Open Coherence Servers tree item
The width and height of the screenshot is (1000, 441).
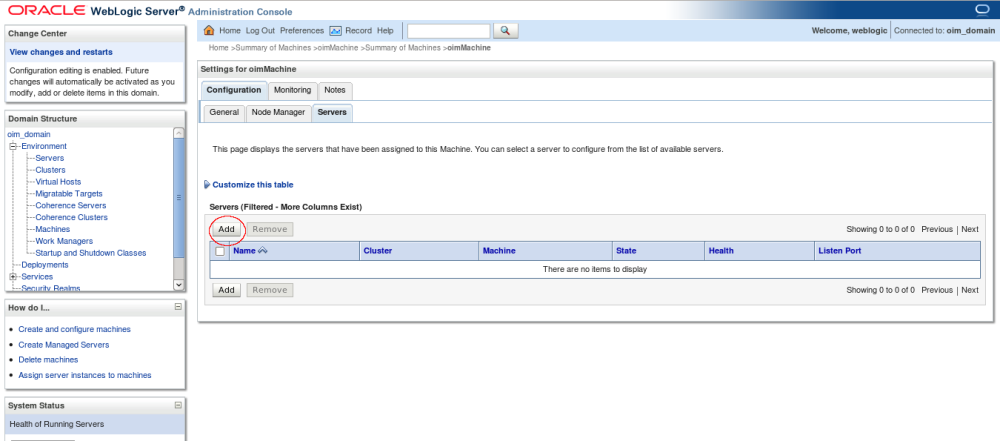71,206
